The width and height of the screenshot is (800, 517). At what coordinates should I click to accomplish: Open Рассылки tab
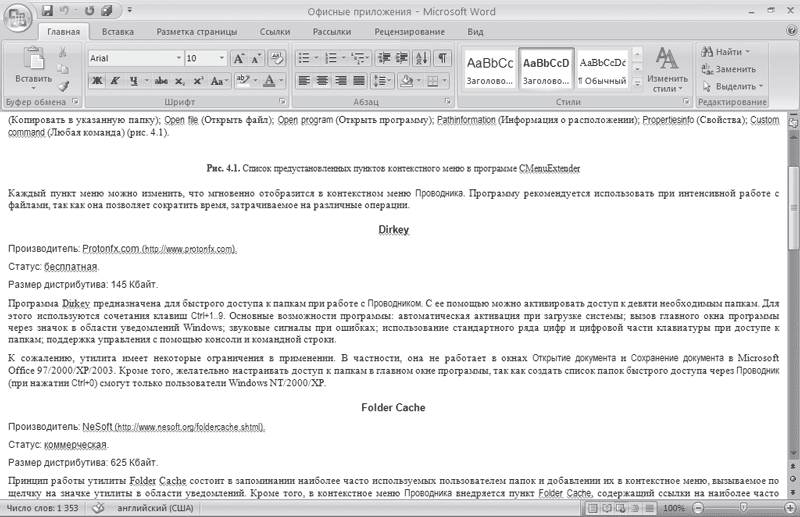[x=332, y=32]
